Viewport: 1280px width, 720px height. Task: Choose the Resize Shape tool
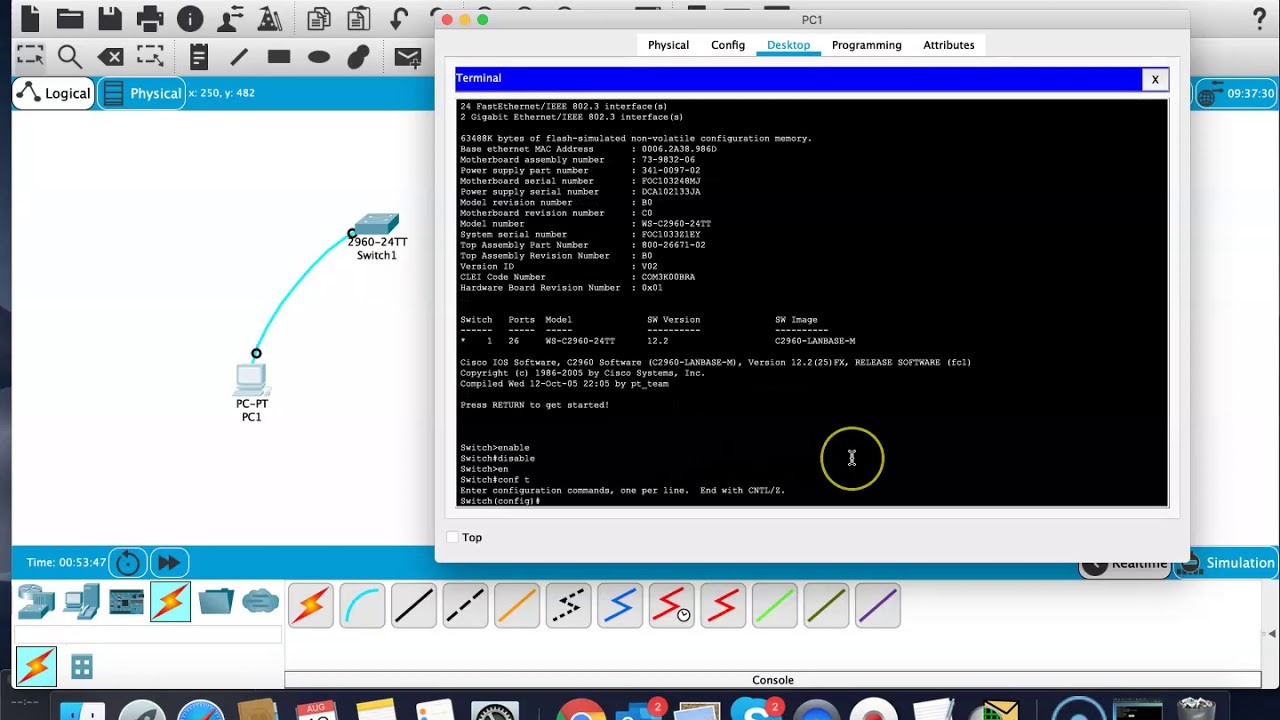click(150, 57)
